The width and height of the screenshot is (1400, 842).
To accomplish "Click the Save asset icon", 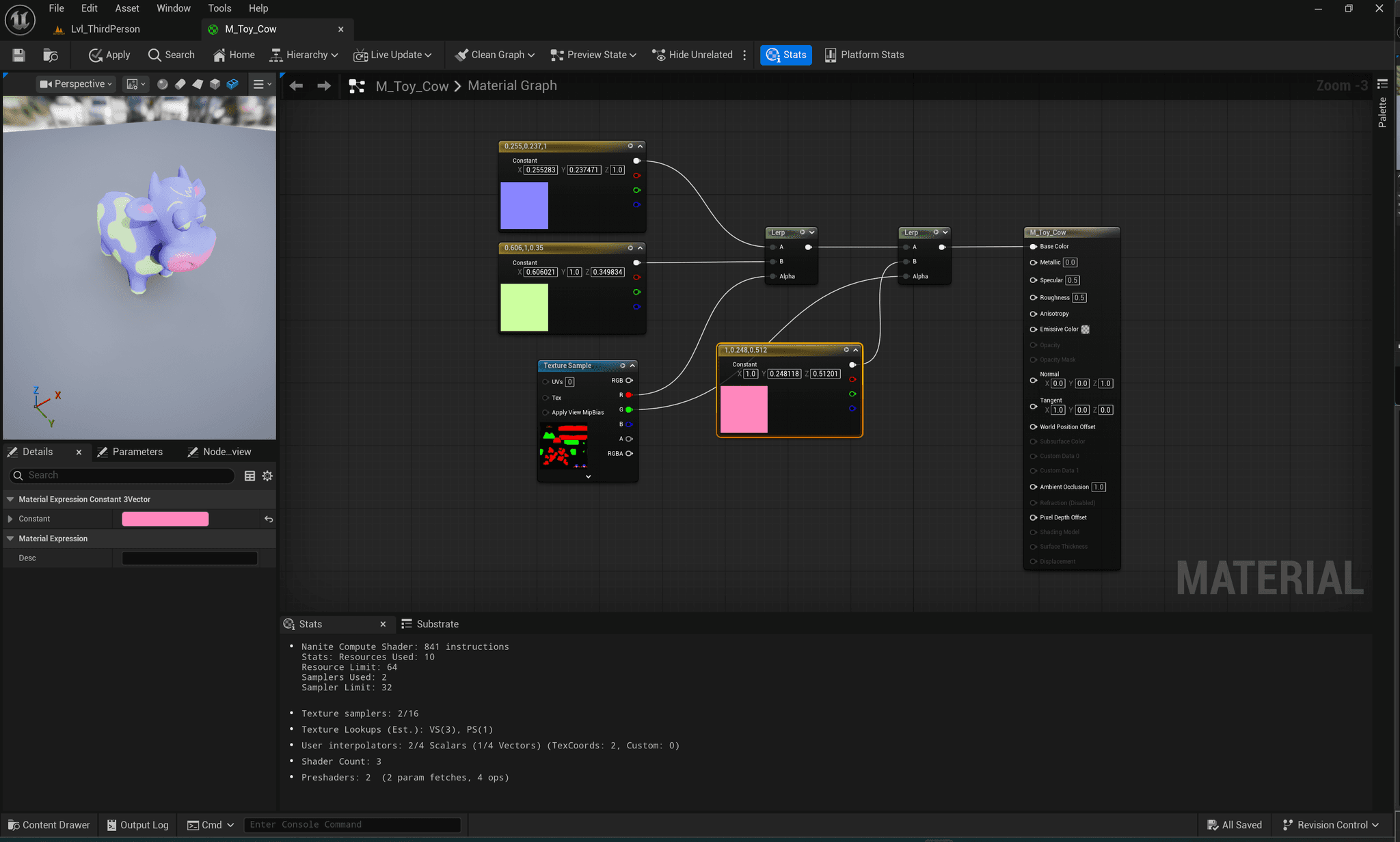I will click(18, 55).
